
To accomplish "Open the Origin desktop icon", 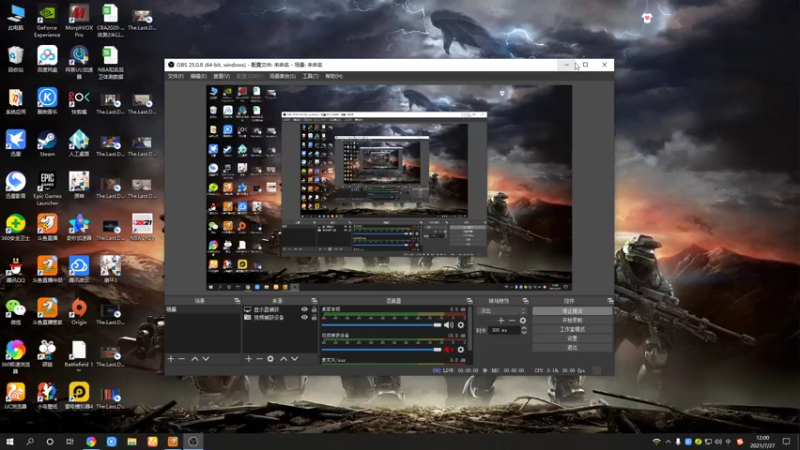I will point(79,312).
